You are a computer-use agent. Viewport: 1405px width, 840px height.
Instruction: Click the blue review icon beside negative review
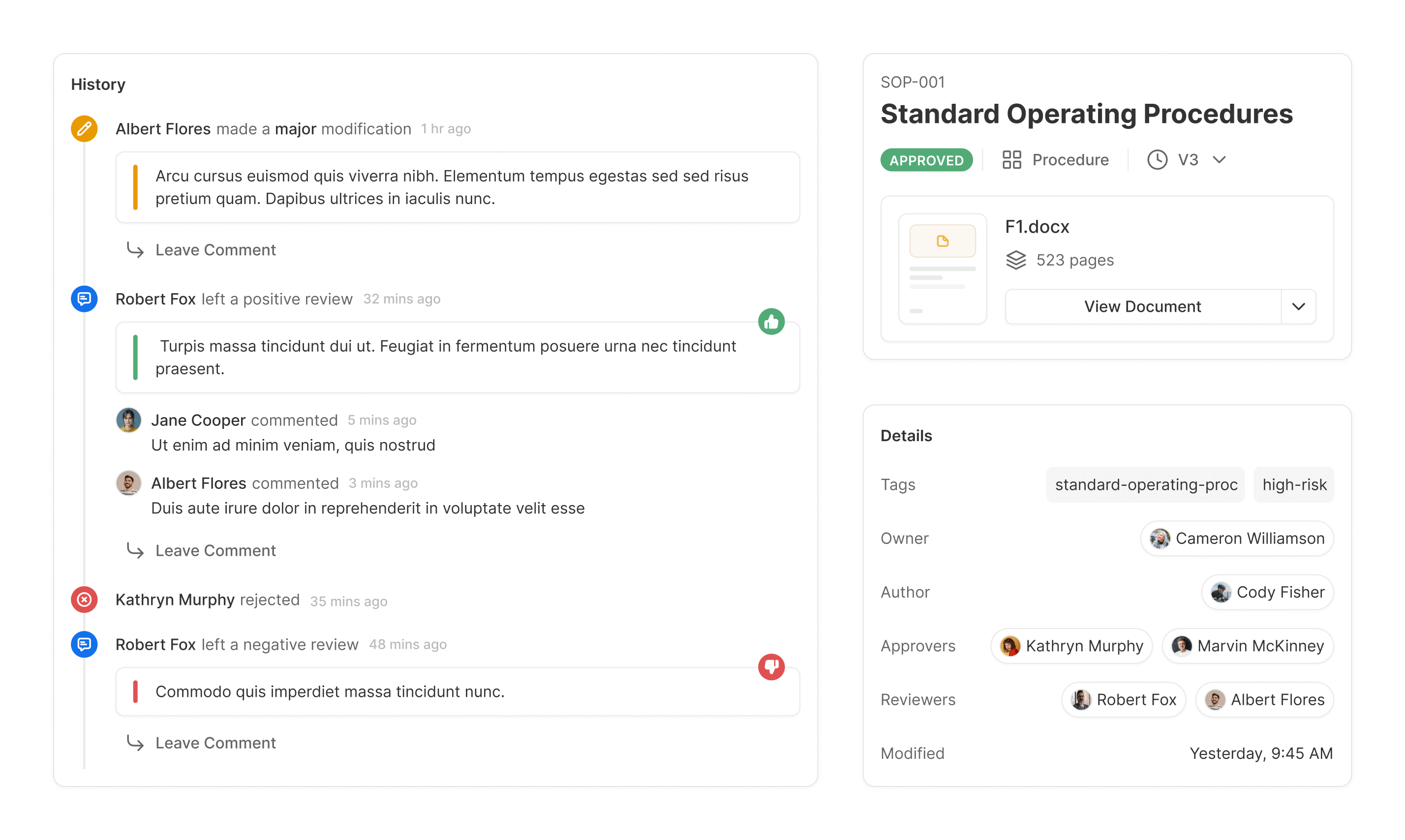(84, 644)
